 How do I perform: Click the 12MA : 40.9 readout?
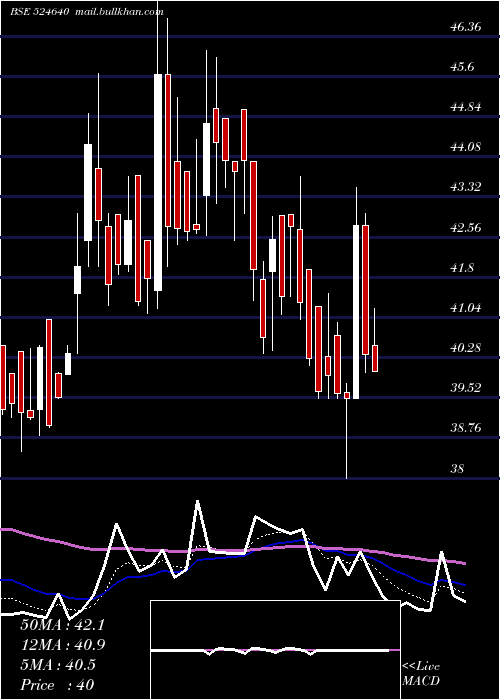tap(62, 645)
